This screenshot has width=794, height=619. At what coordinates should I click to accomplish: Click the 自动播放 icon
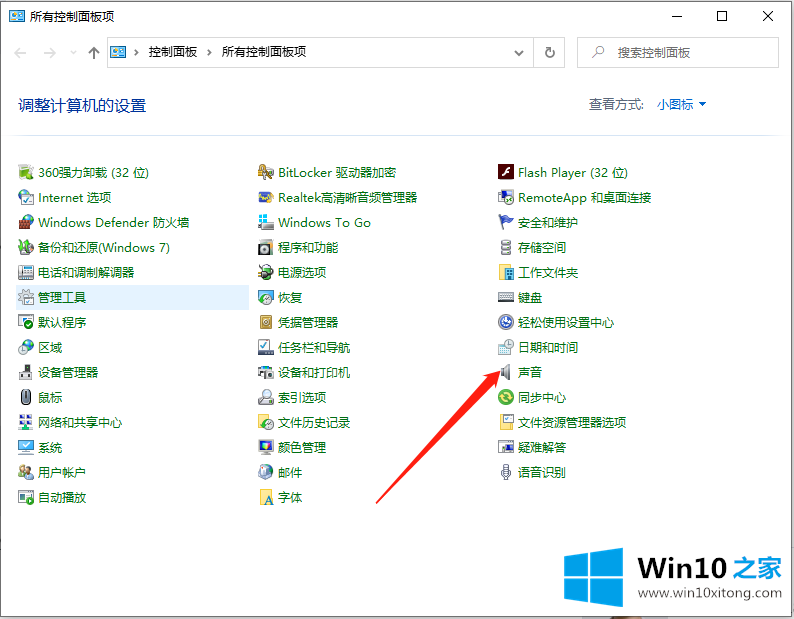[26, 497]
